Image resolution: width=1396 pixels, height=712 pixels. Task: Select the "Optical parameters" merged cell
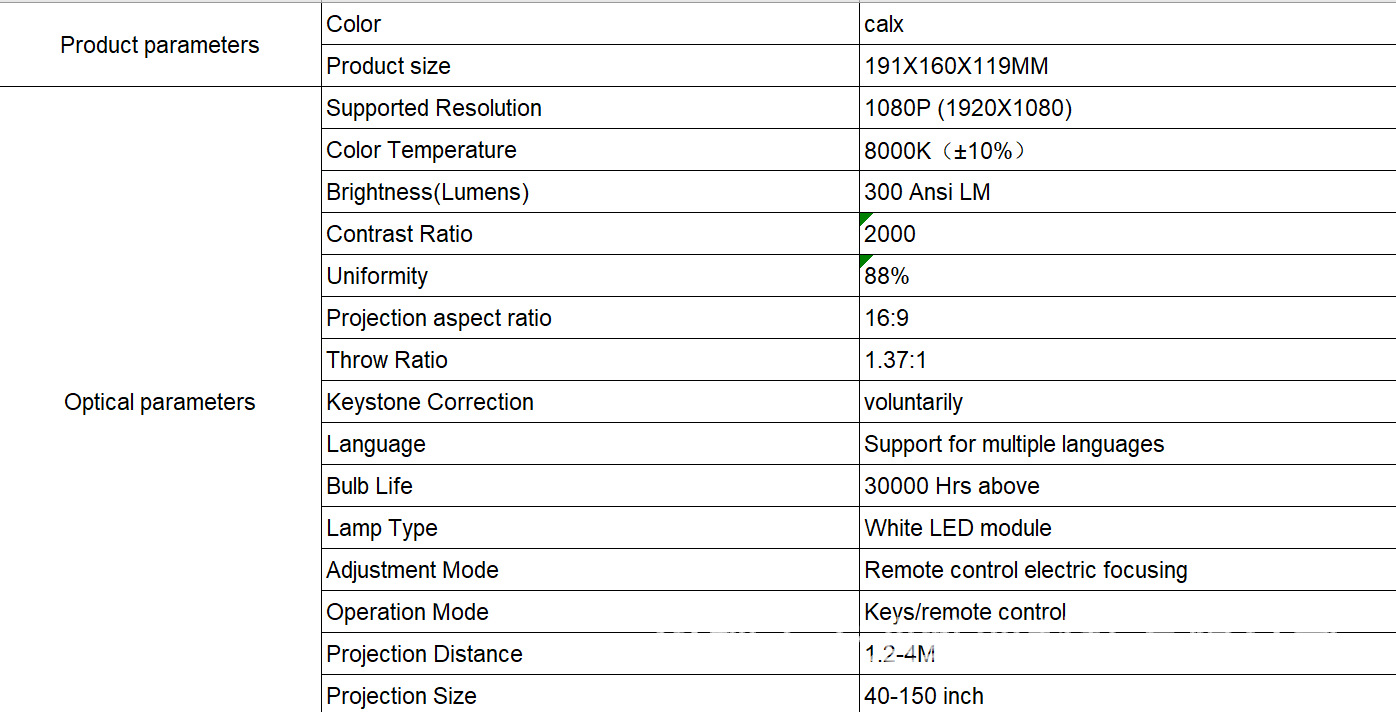(x=160, y=402)
